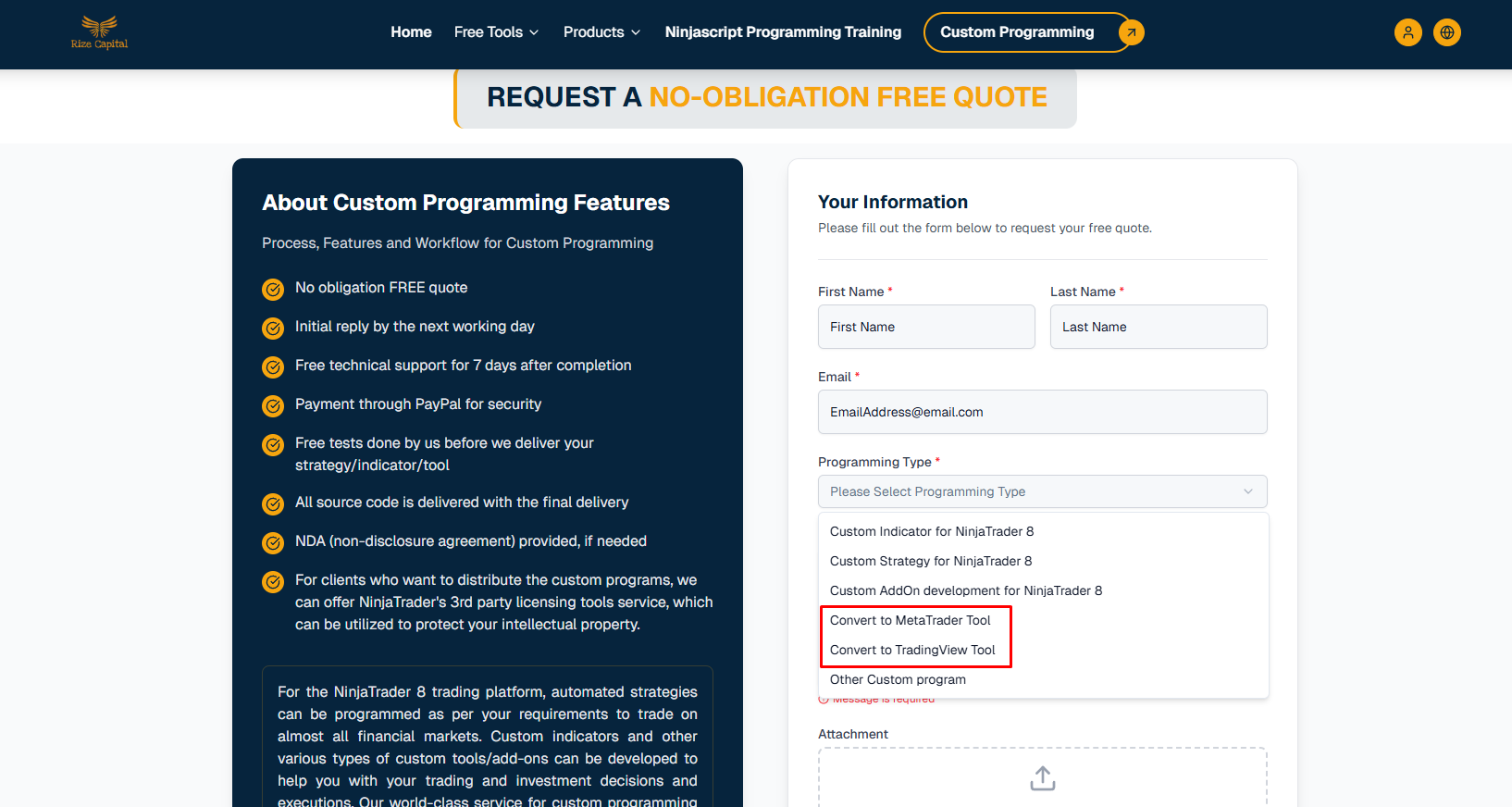
Task: Click paragraph starting For the NinjaTrader 8 trading platform
Action: point(488,746)
